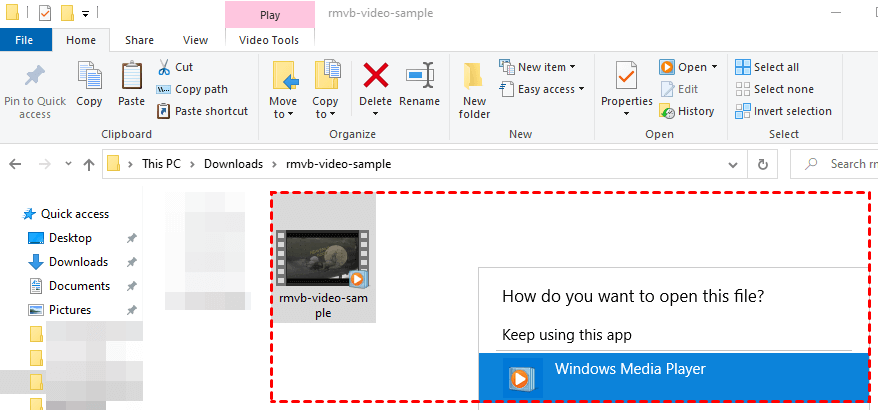Click the Rename button
This screenshot has width=878, height=410.
tap(419, 84)
